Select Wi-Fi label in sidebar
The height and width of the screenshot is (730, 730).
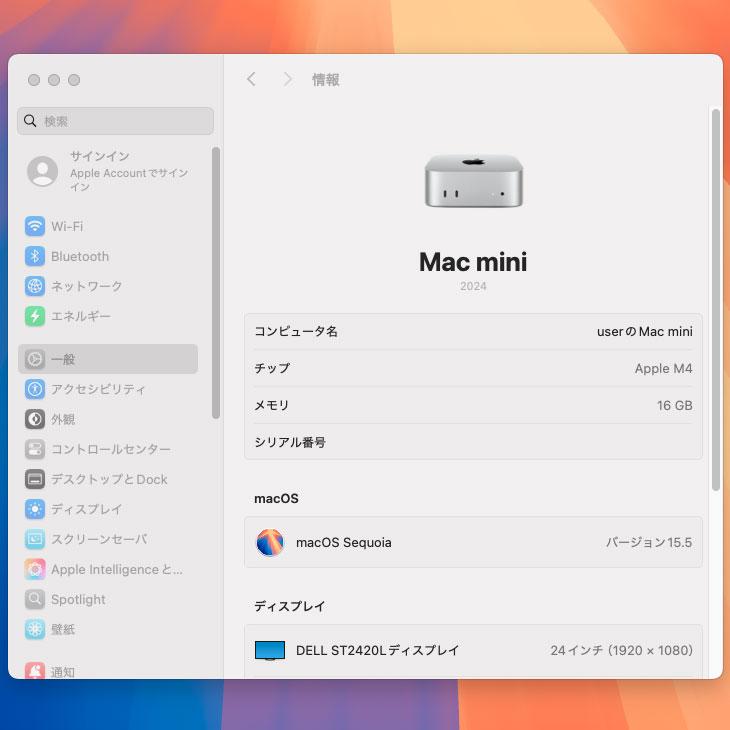pyautogui.click(x=67, y=226)
